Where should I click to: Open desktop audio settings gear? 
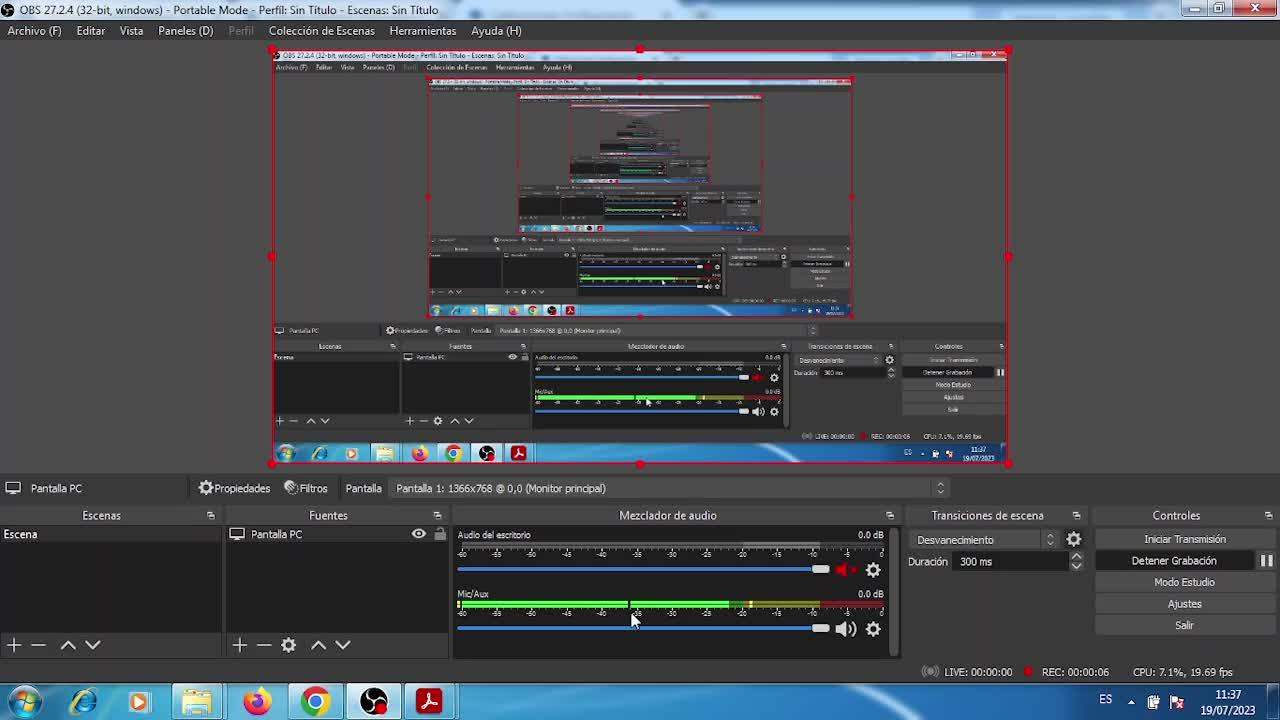tap(873, 570)
